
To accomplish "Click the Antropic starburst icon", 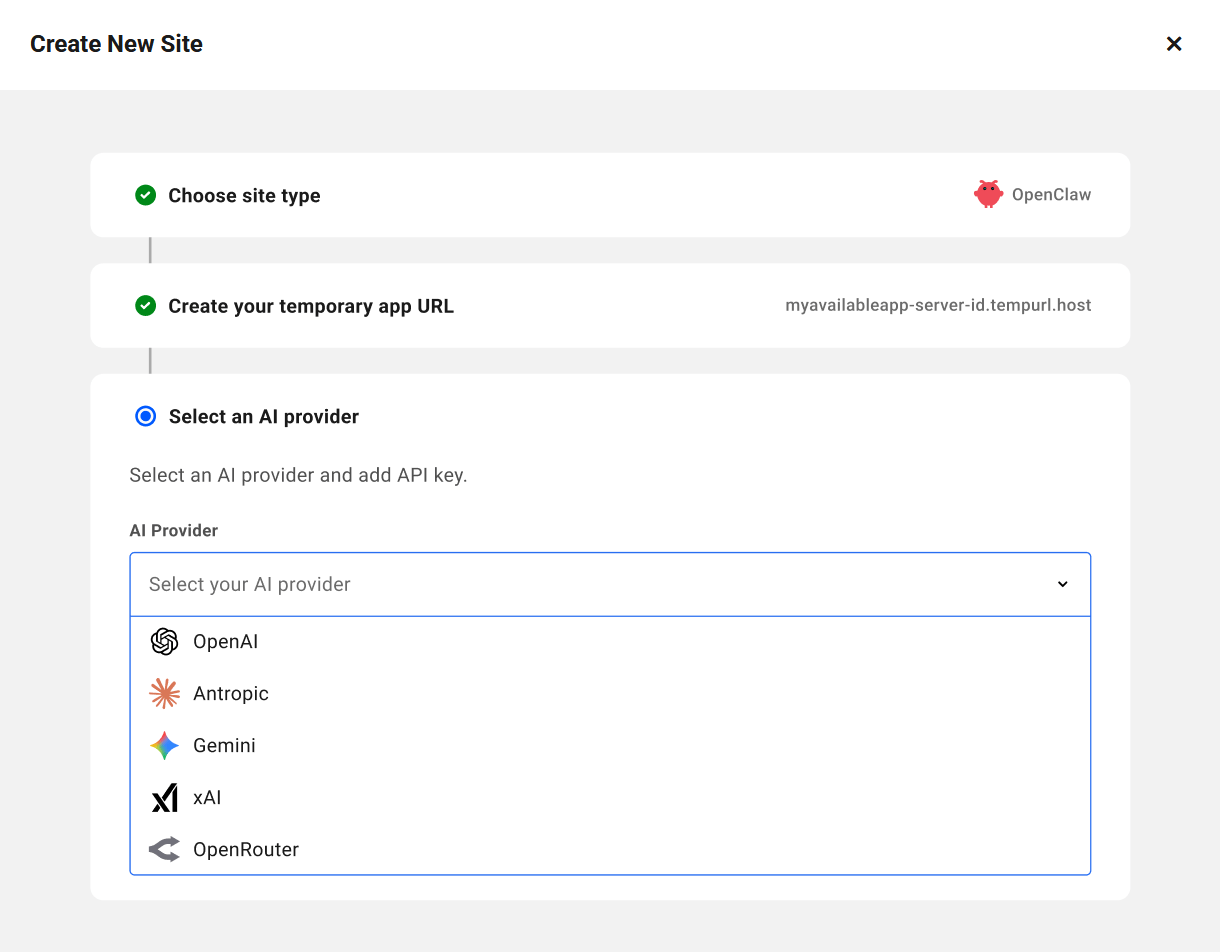I will (x=164, y=694).
